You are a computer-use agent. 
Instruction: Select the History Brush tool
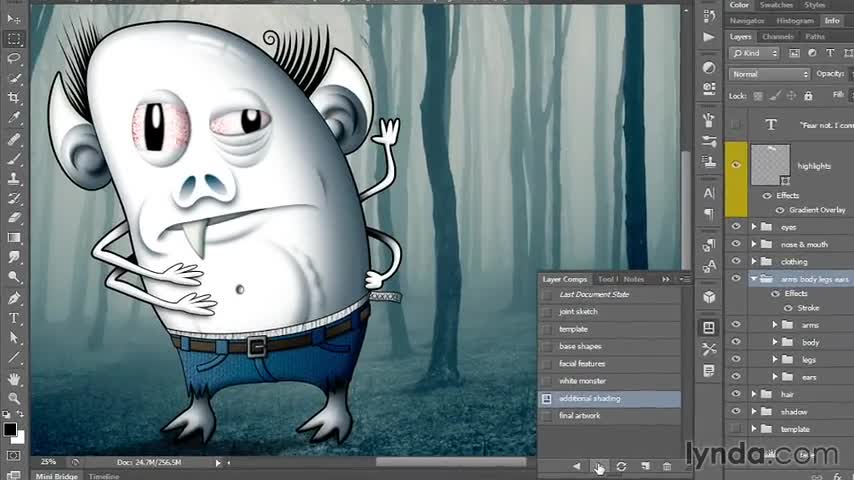click(x=14, y=198)
